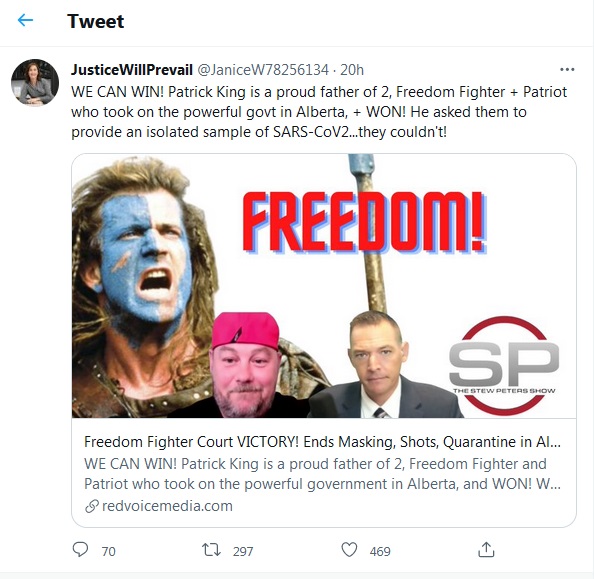
Task: Click the 297 retweets count
Action: coord(243,551)
